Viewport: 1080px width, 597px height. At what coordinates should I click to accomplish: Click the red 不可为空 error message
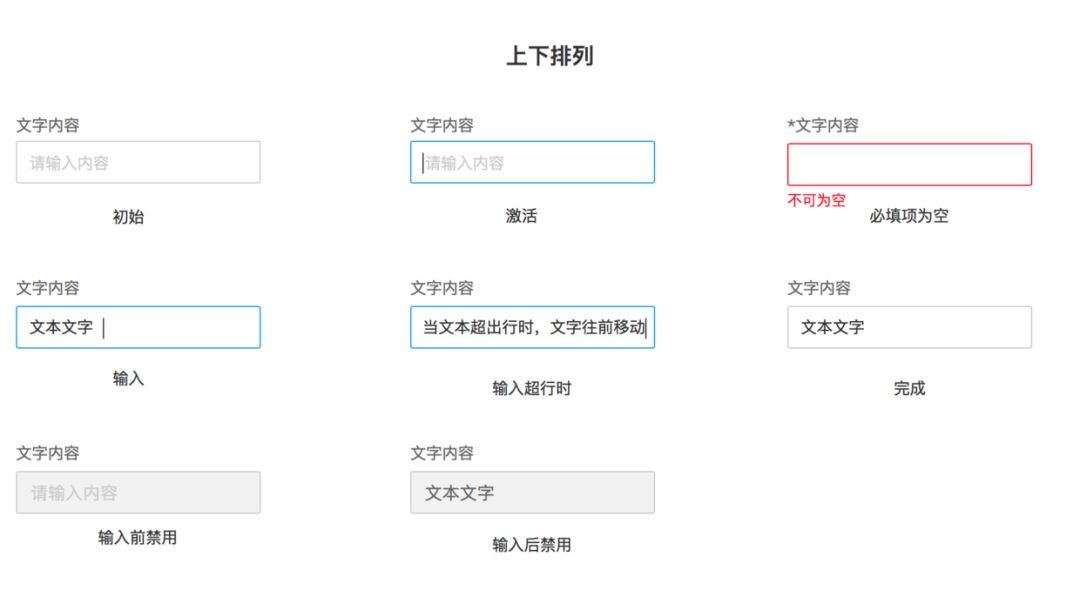[816, 200]
